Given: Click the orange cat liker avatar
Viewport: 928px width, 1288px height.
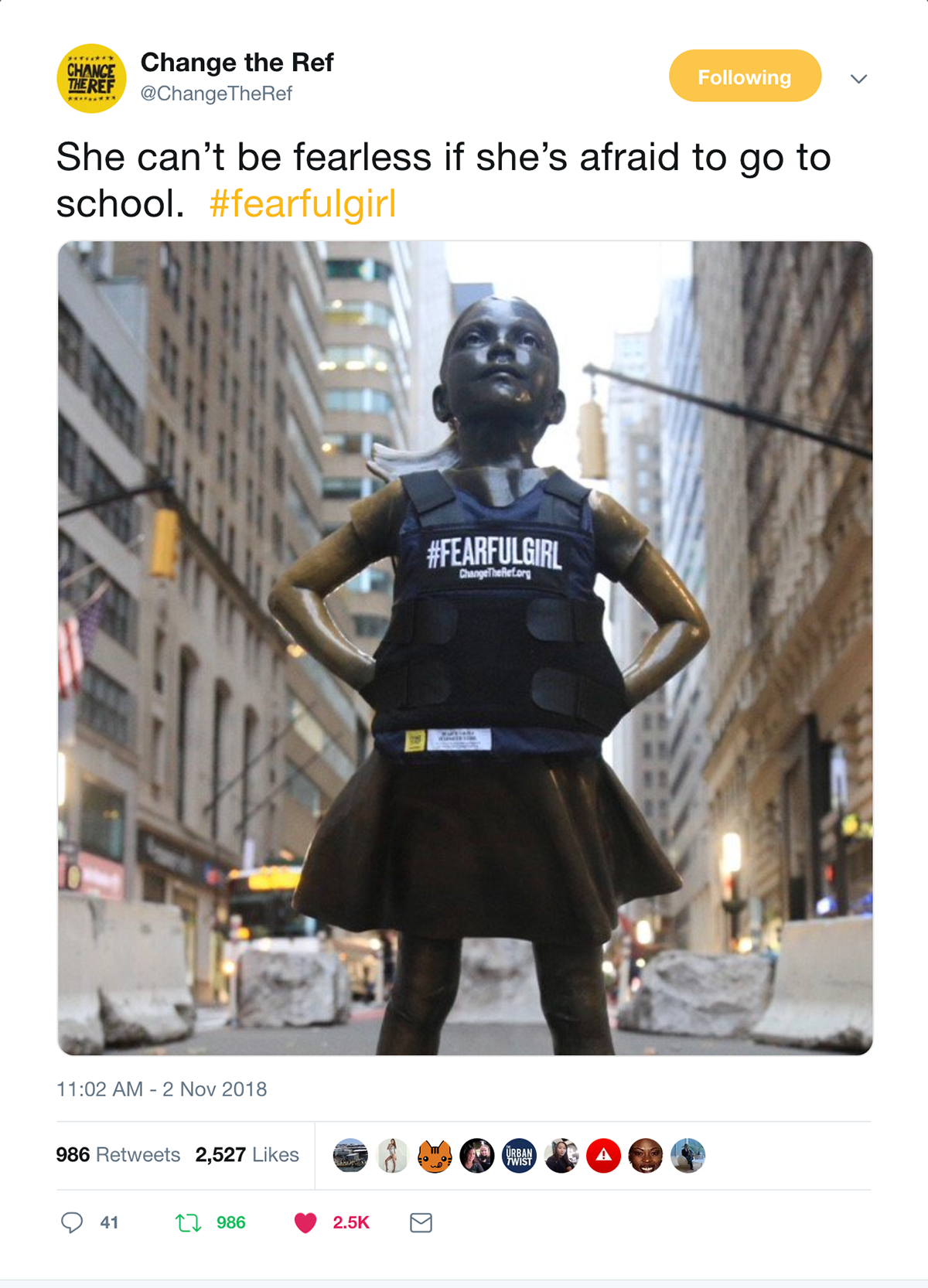Looking at the screenshot, I should (x=435, y=1156).
